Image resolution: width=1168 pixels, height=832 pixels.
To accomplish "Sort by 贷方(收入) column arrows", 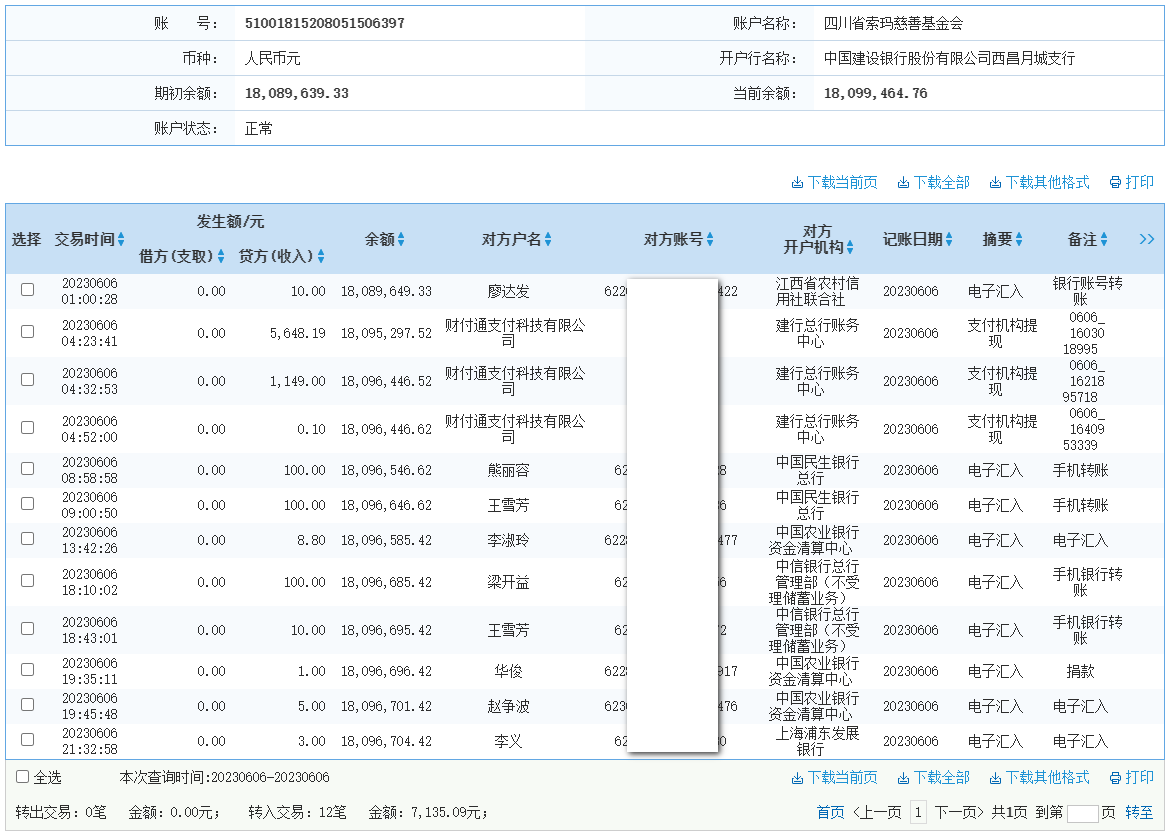I will point(321,256).
